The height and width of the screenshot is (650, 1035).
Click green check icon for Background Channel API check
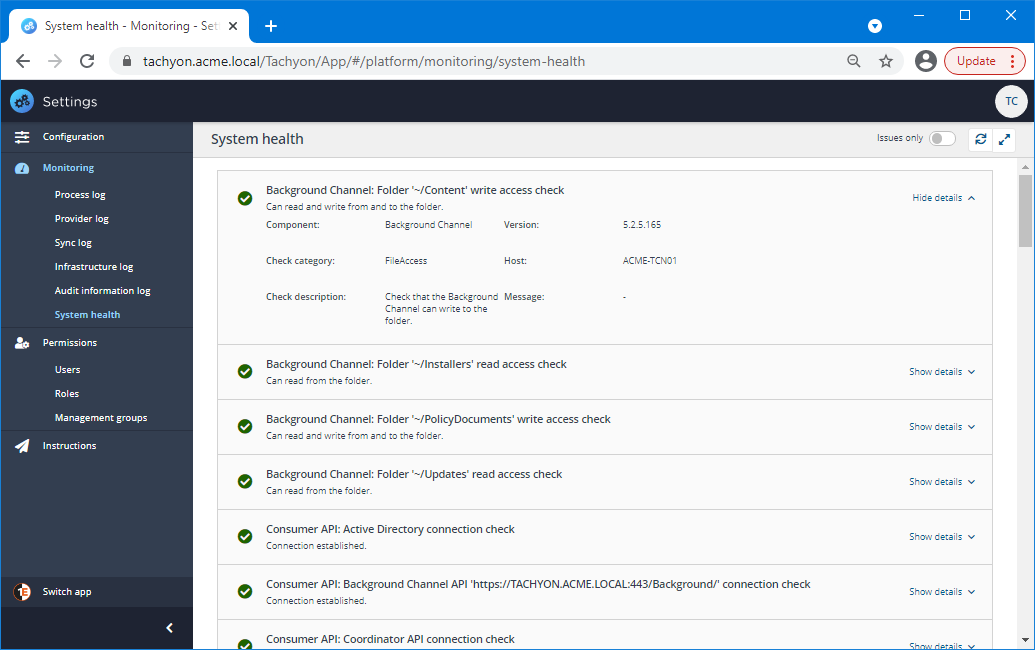pos(245,591)
